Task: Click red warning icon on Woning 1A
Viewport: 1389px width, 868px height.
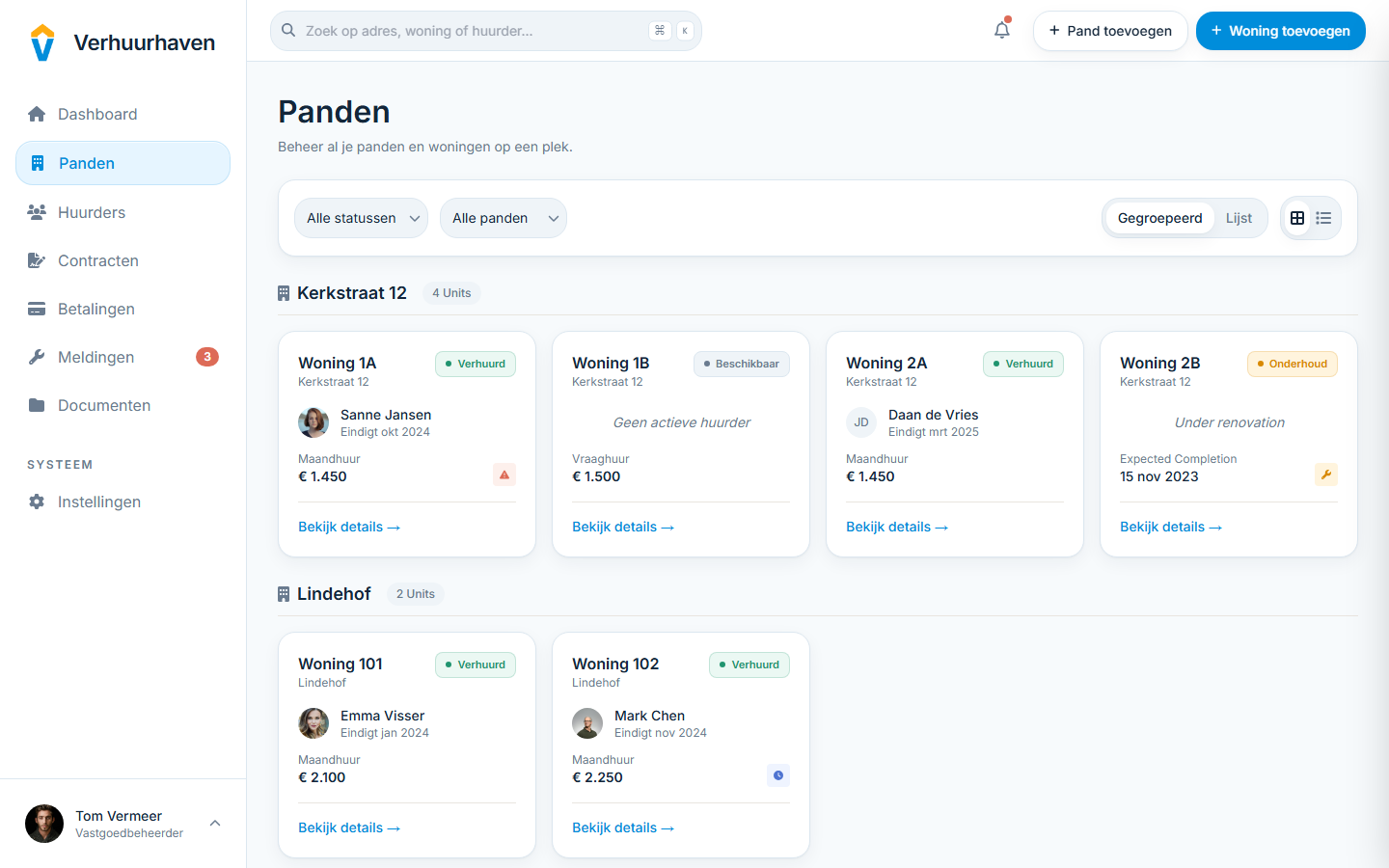Action: click(504, 475)
